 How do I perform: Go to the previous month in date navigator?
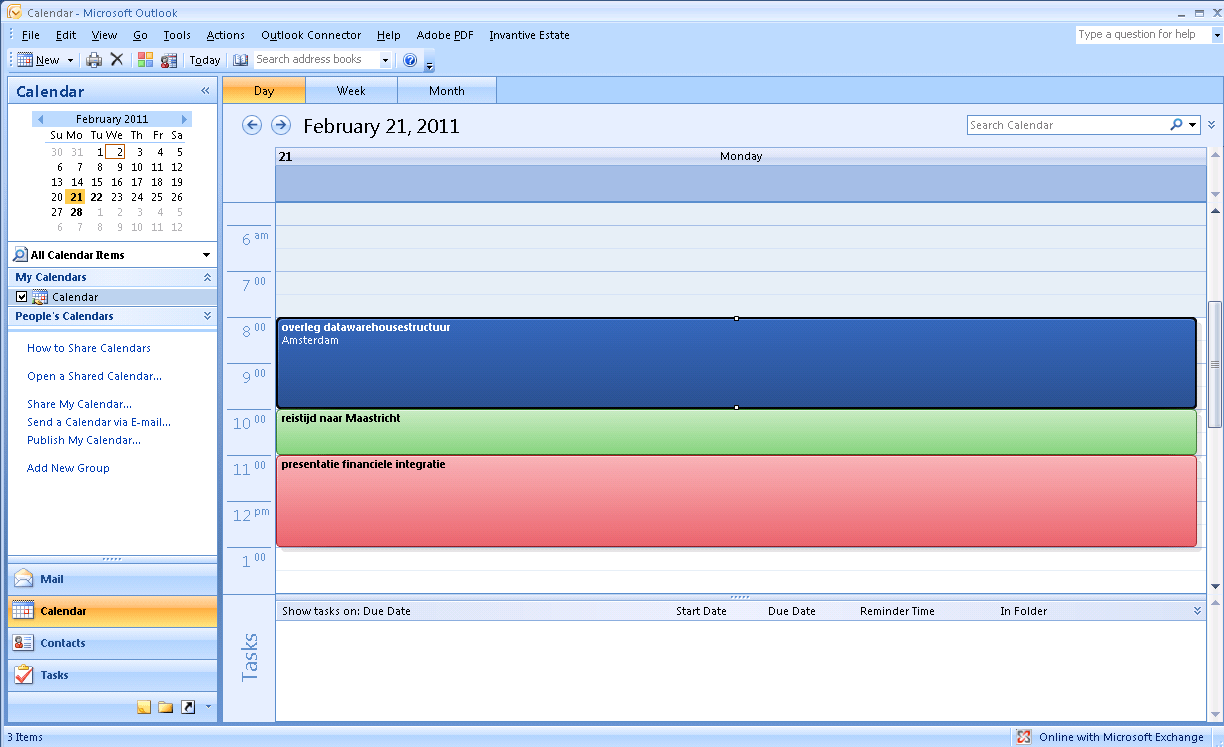coord(39,119)
